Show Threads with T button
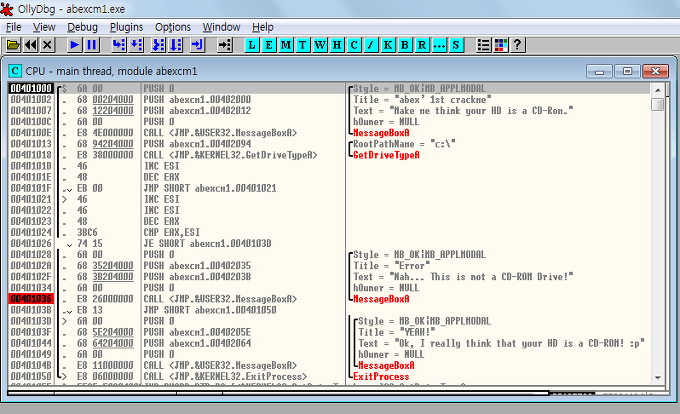680x414 pixels. (303, 45)
